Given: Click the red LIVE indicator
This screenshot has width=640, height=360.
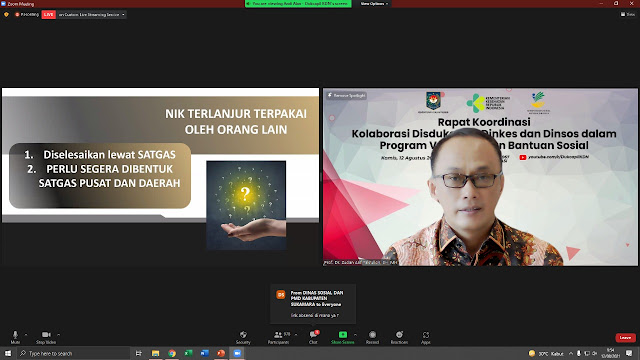Looking at the screenshot, I should (x=49, y=15).
